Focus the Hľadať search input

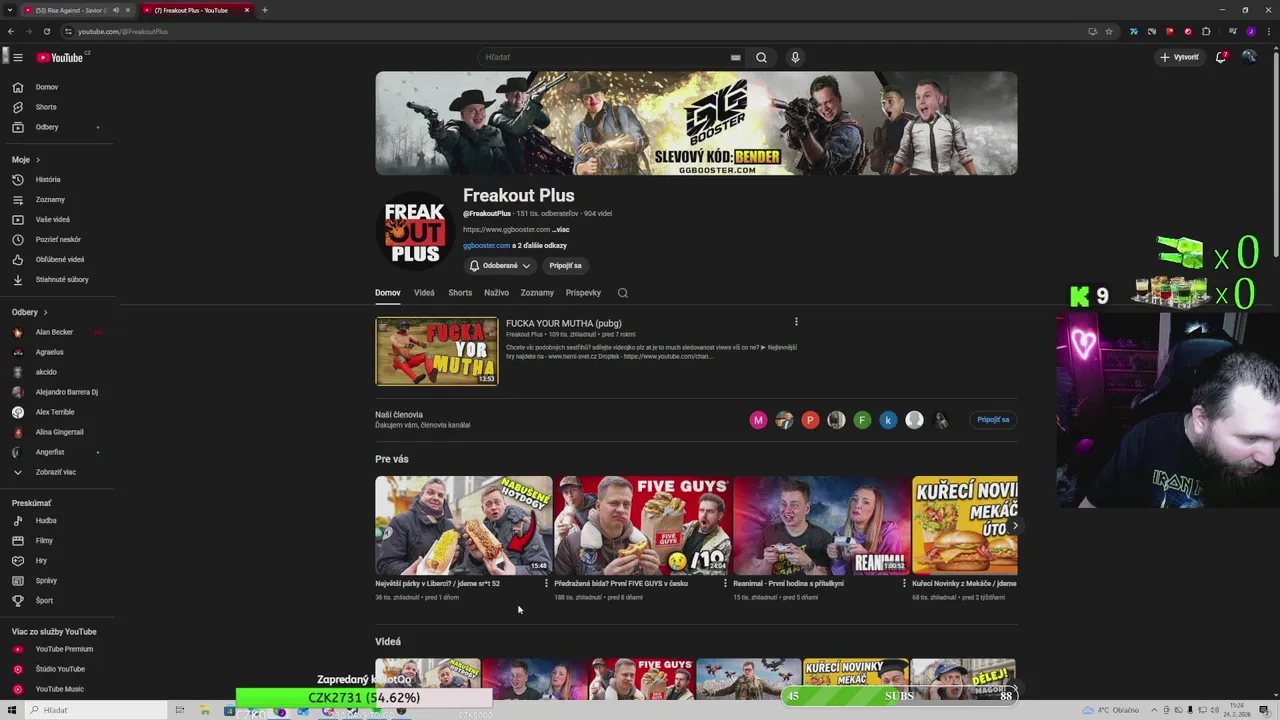pos(605,57)
